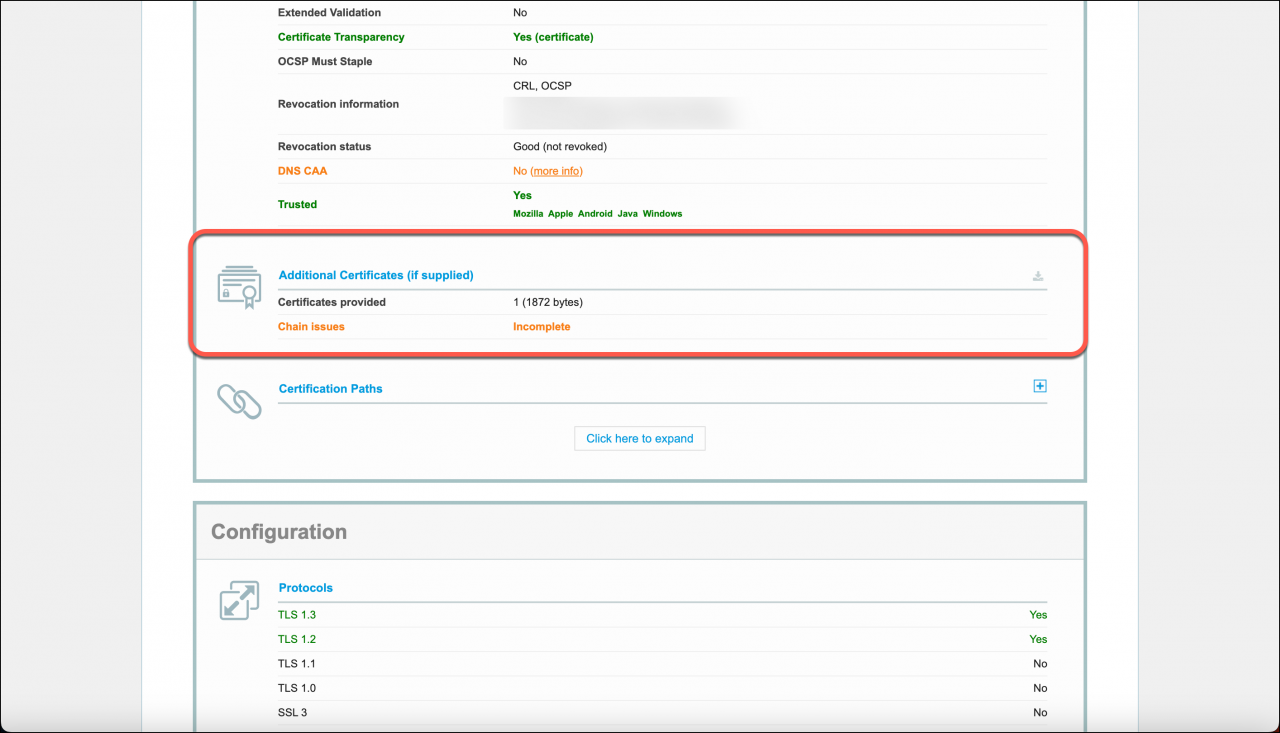The height and width of the screenshot is (733, 1280).
Task: Click 'Windows' in the trusted stores list
Action: tap(662, 214)
